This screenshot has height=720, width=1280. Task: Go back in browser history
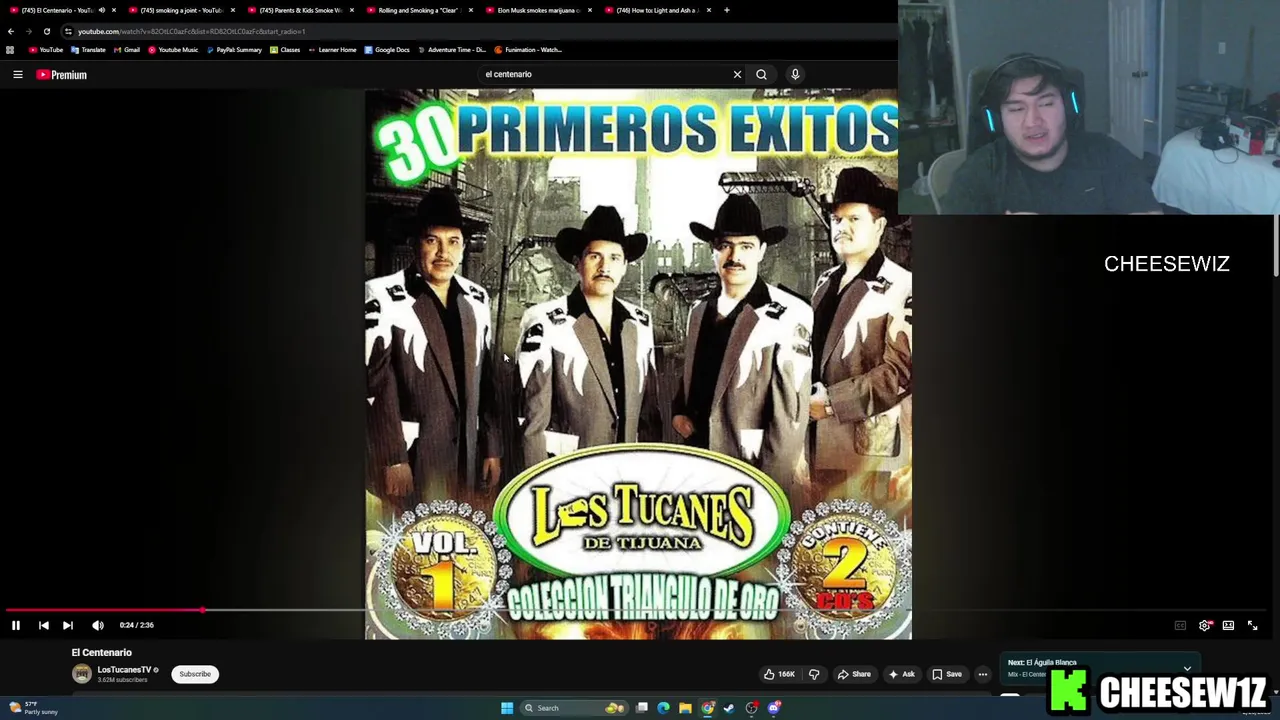pyautogui.click(x=11, y=31)
